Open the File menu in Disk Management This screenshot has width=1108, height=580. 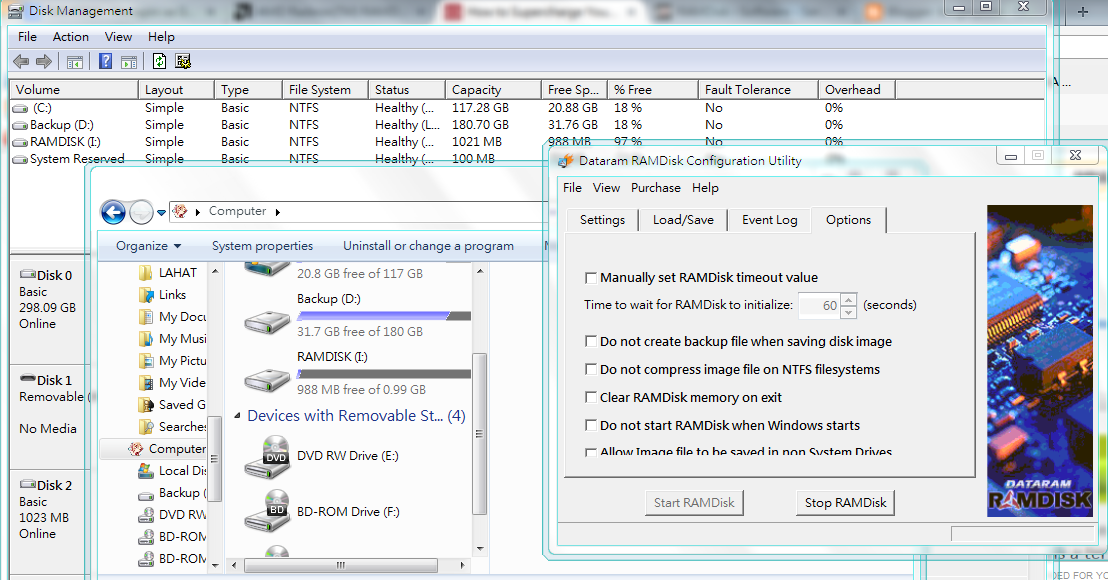click(28, 37)
